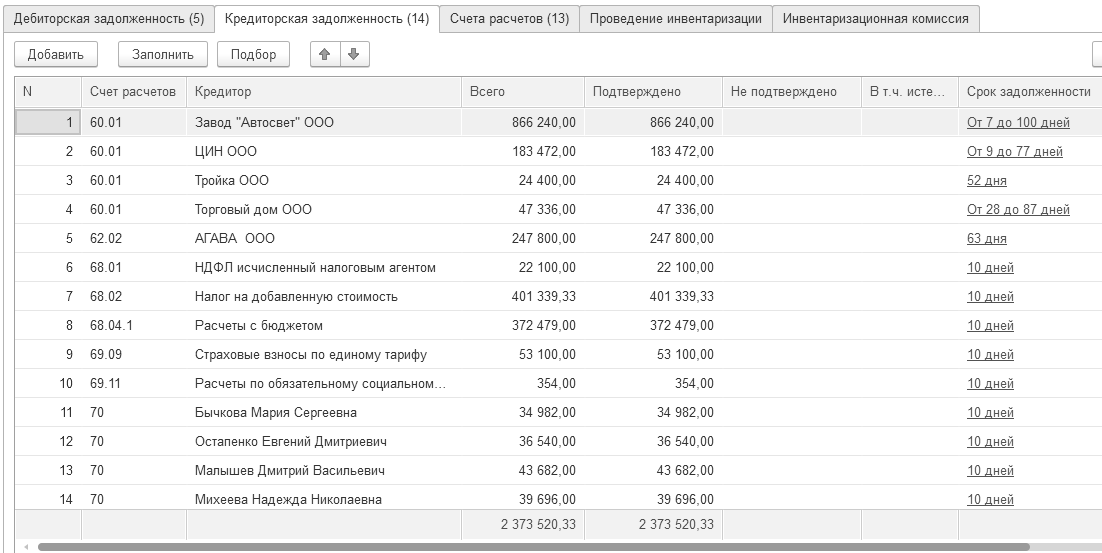Click the horizontal scrollbar thumb of the table
Viewport: 1102px width, 553px height.
tap(533, 547)
